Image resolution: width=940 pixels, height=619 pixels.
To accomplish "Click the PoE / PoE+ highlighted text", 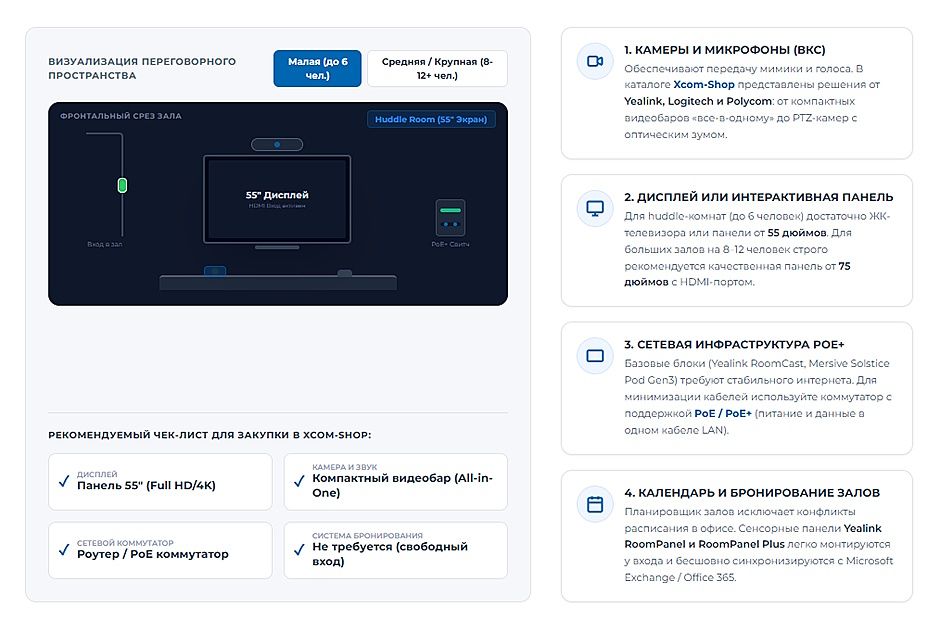I will [723, 413].
